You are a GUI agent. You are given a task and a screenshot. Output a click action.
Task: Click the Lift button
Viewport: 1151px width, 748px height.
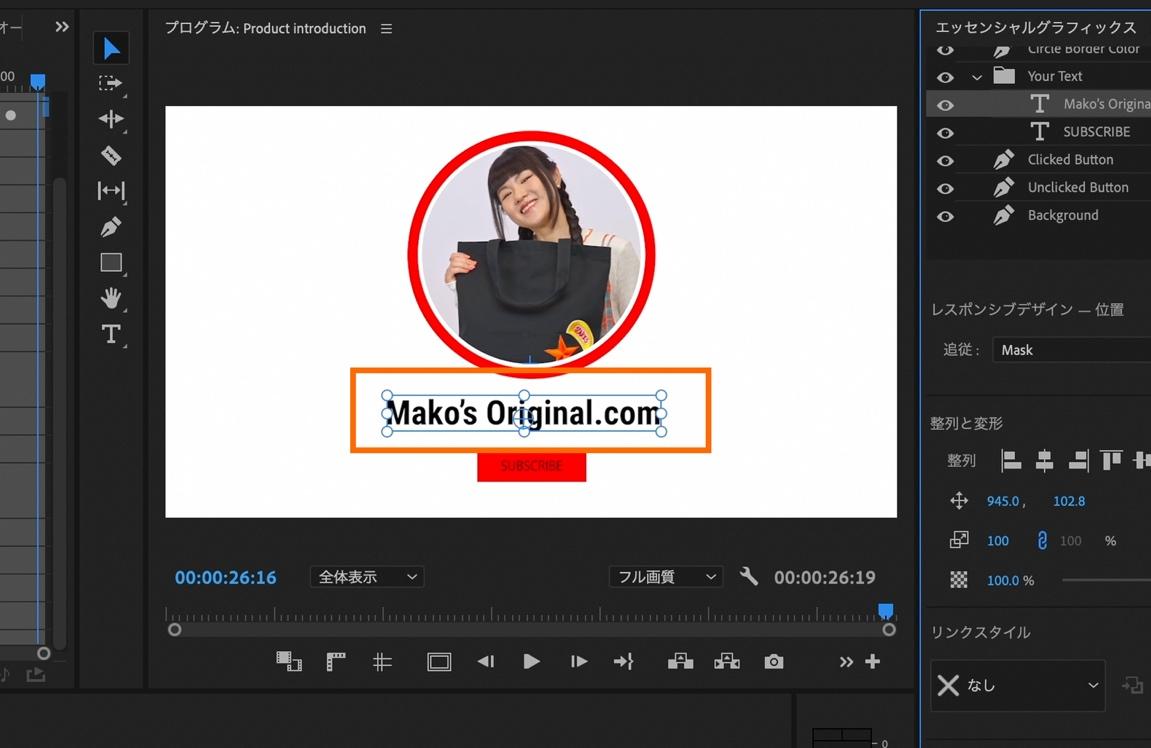(x=680, y=661)
